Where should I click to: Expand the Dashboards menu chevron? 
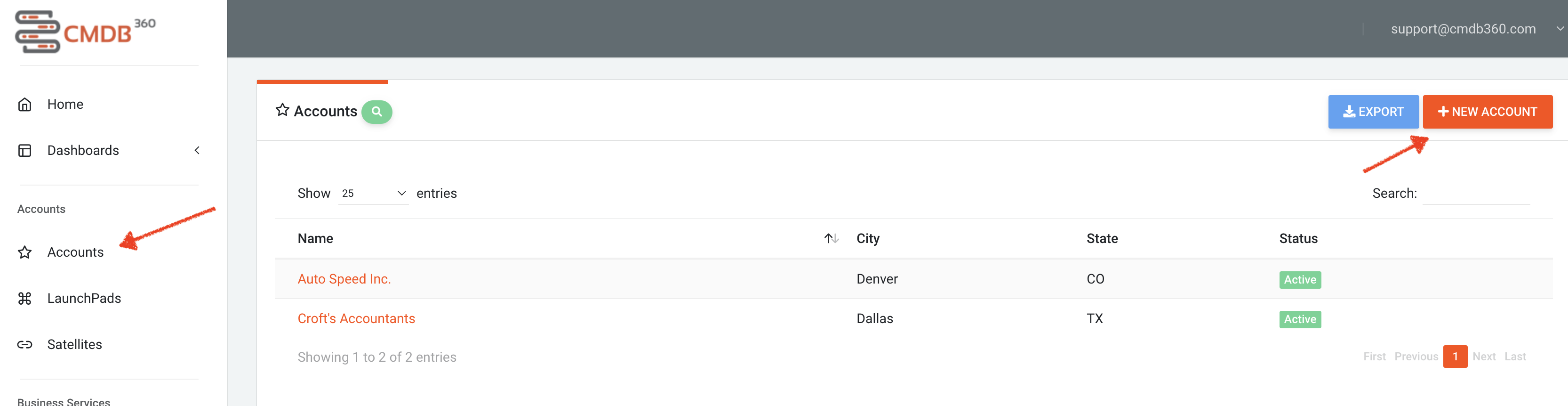tap(197, 151)
